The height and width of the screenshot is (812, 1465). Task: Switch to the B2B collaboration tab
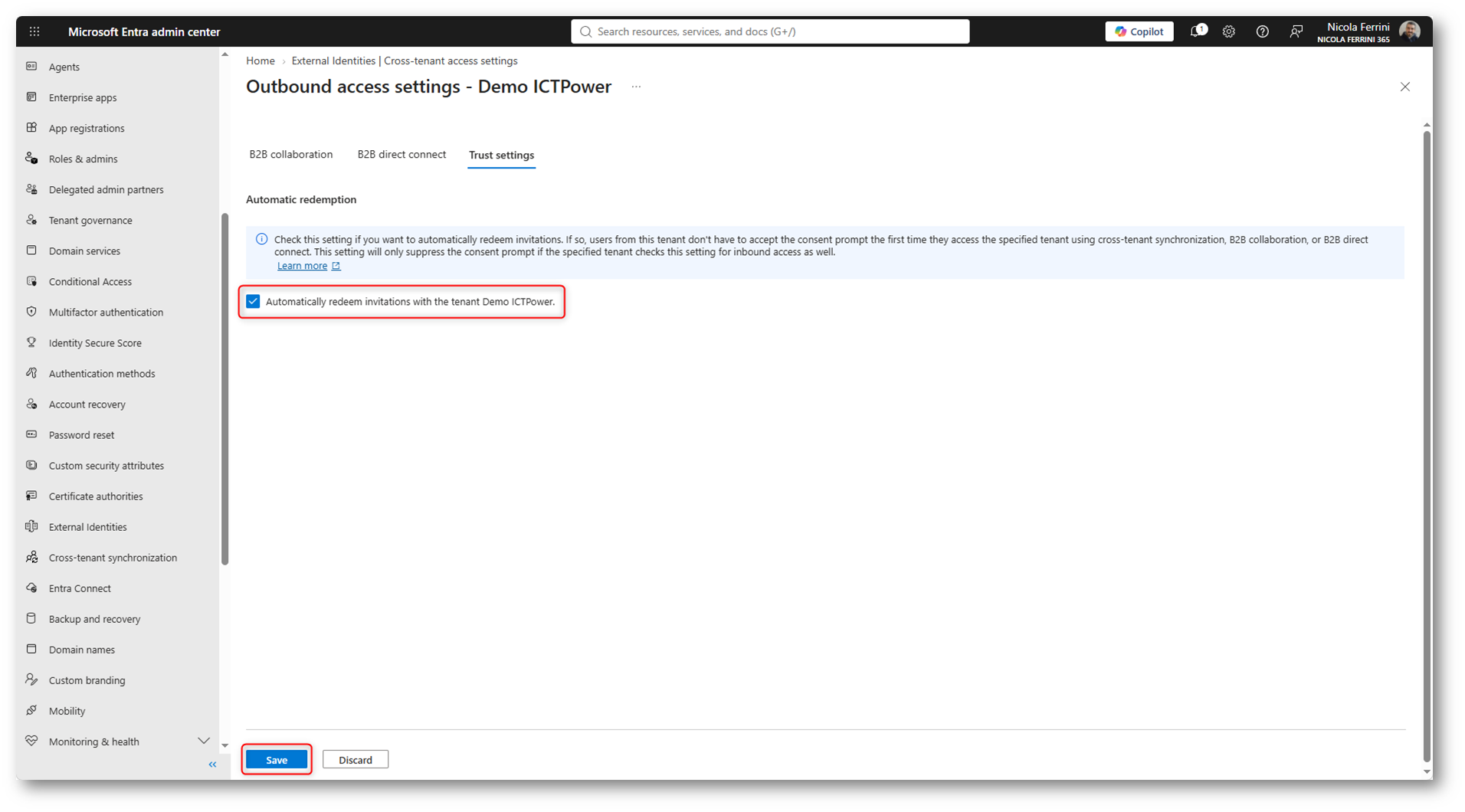(291, 154)
